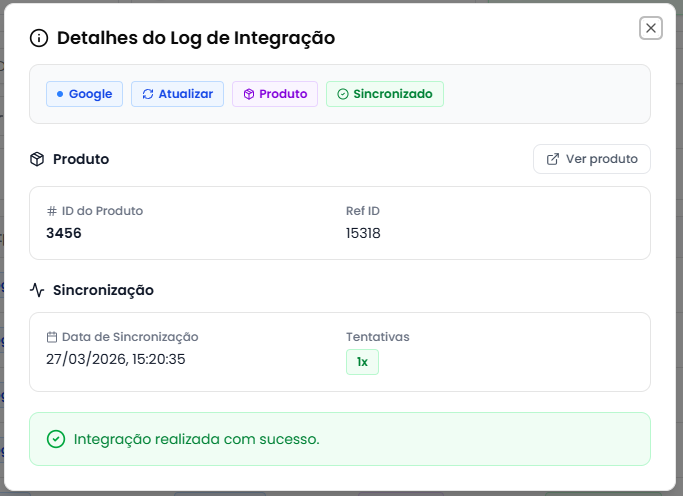Click the cube icon in Produto badge

(x=249, y=94)
